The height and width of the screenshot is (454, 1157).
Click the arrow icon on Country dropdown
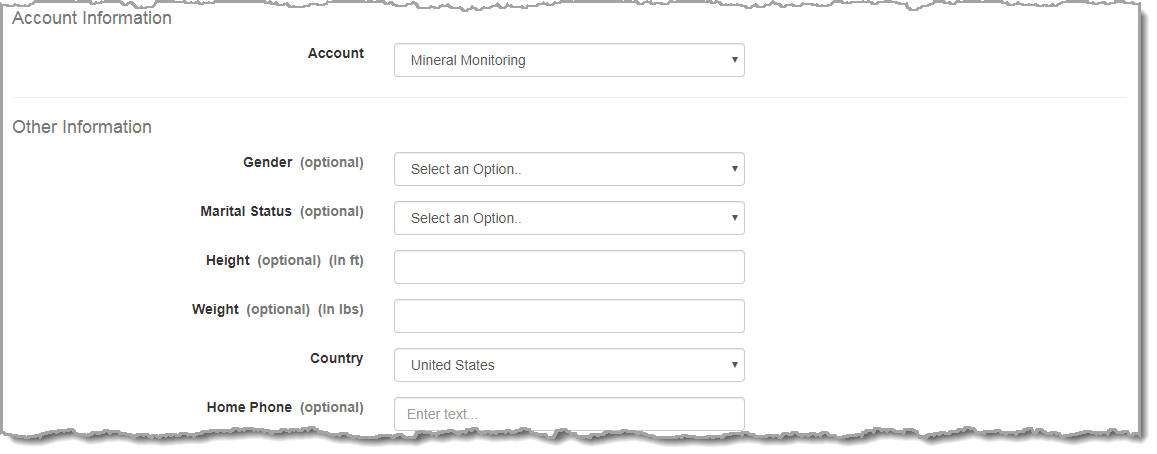tap(735, 365)
